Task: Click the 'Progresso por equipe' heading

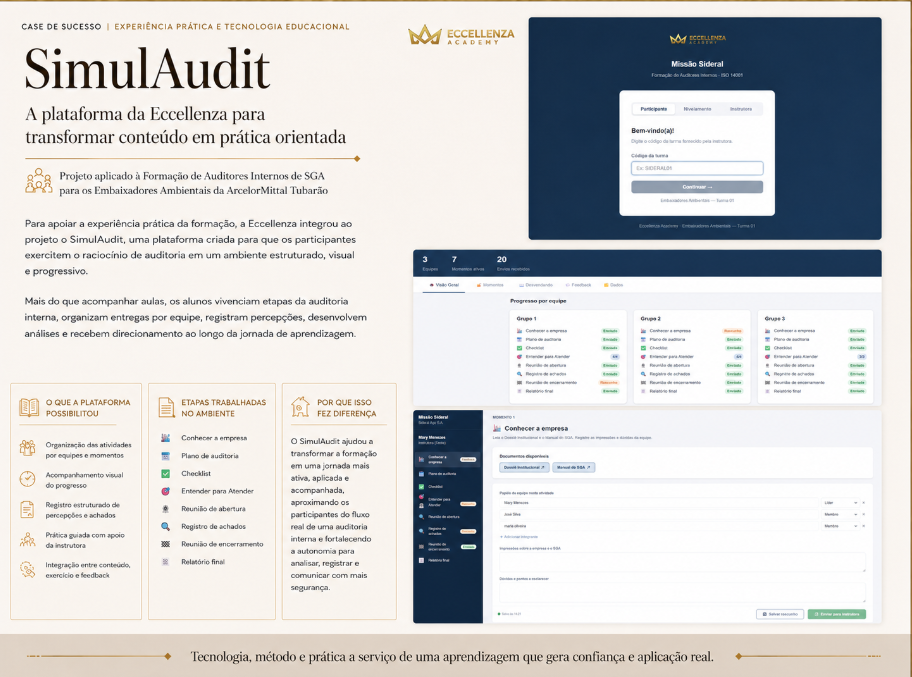Action: point(538,301)
